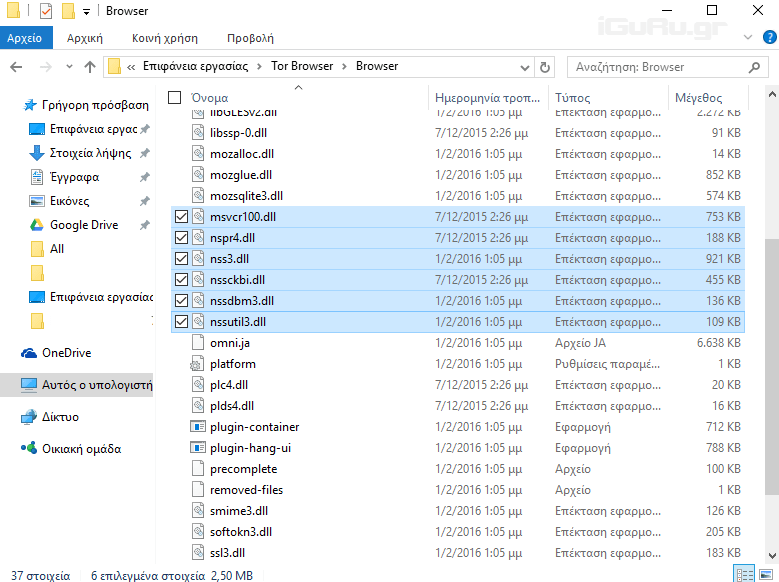
Task: Sort by the Τύπος column header
Action: pos(609,97)
